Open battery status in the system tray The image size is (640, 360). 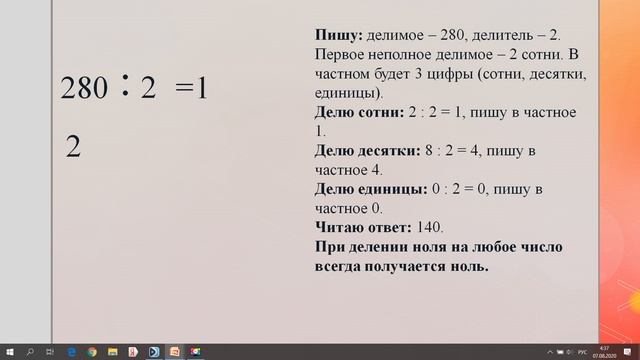pos(560,352)
